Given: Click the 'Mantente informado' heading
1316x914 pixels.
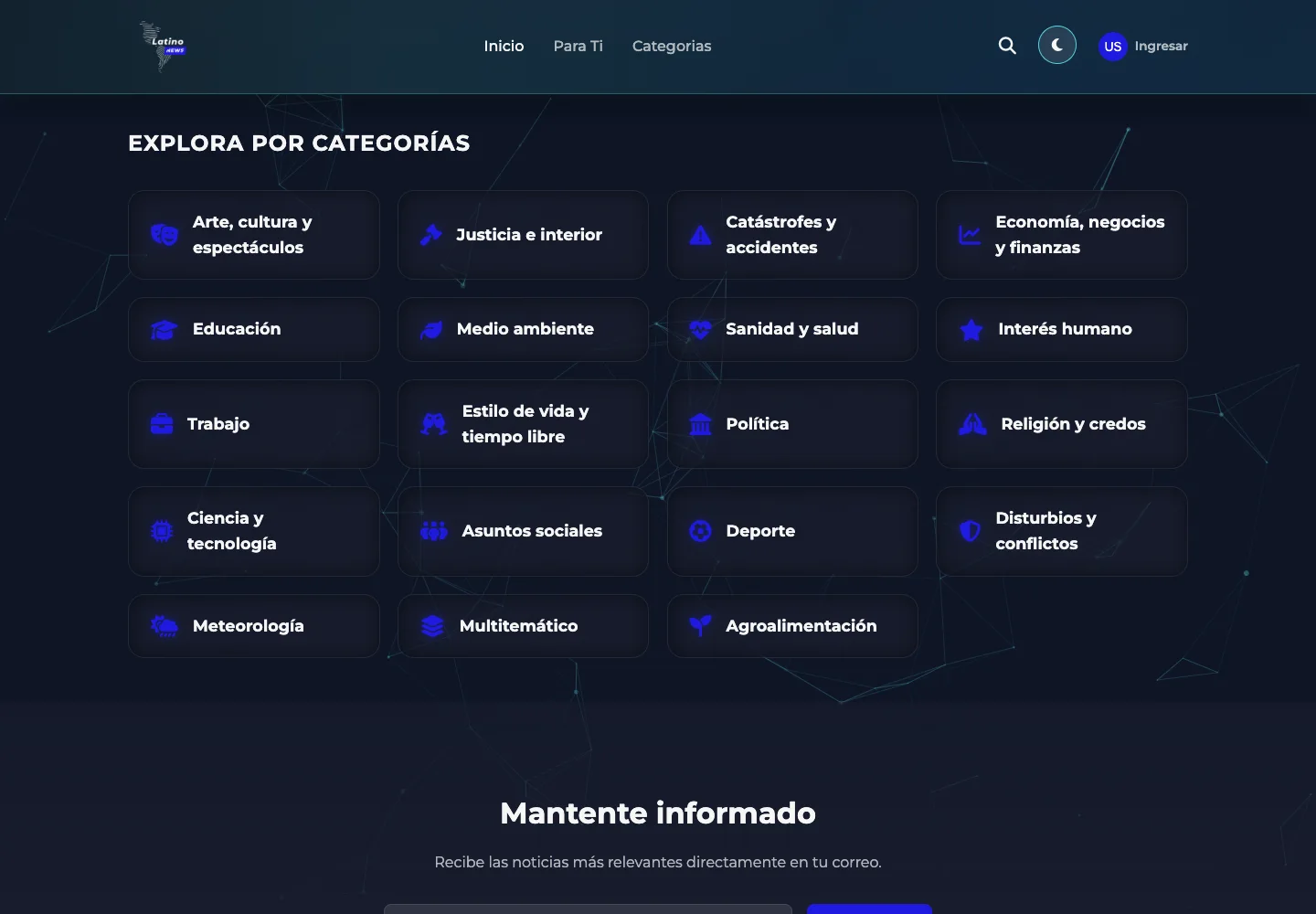Looking at the screenshot, I should coord(658,813).
